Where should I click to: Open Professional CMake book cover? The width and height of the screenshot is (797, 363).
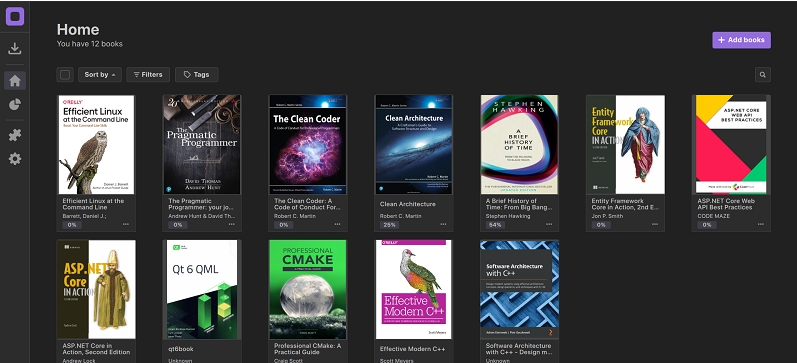[x=308, y=290]
